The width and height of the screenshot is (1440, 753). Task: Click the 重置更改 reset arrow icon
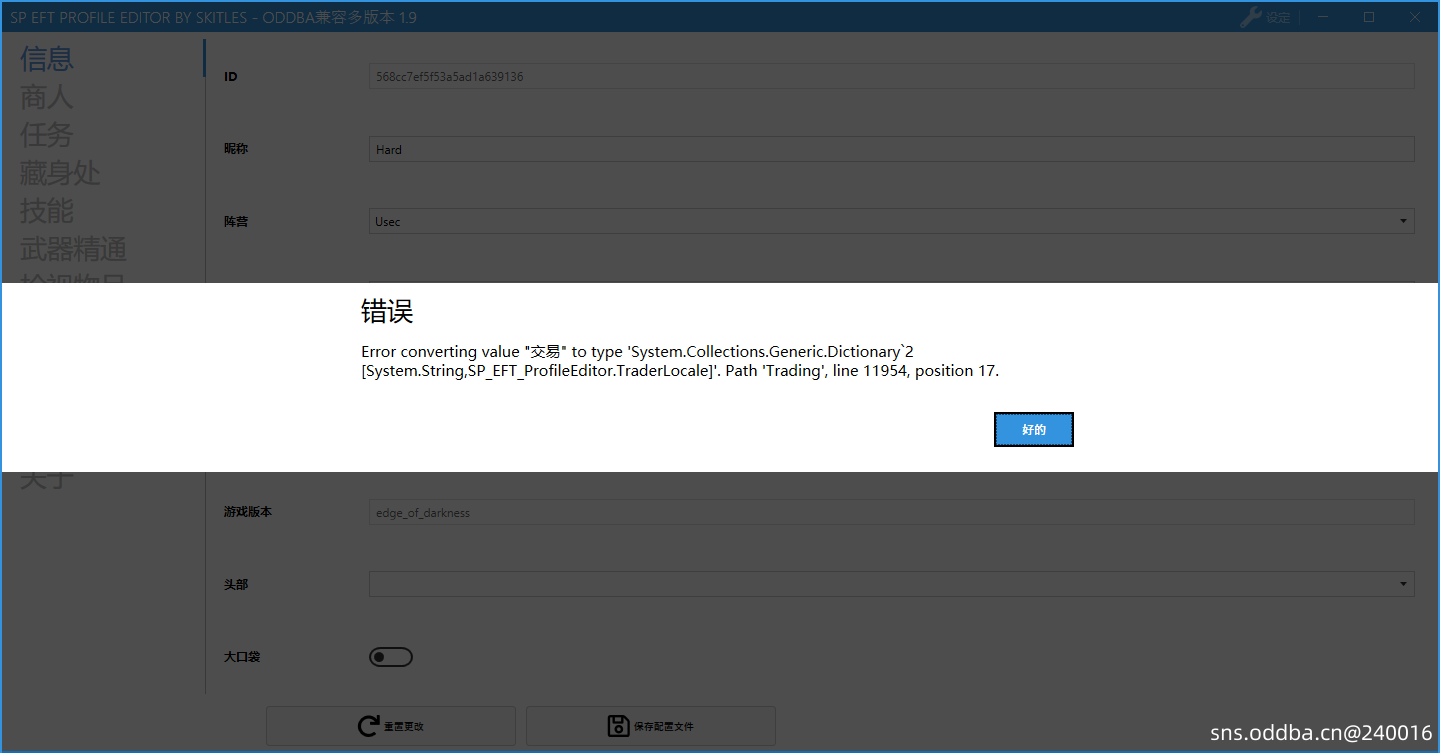[x=369, y=726]
